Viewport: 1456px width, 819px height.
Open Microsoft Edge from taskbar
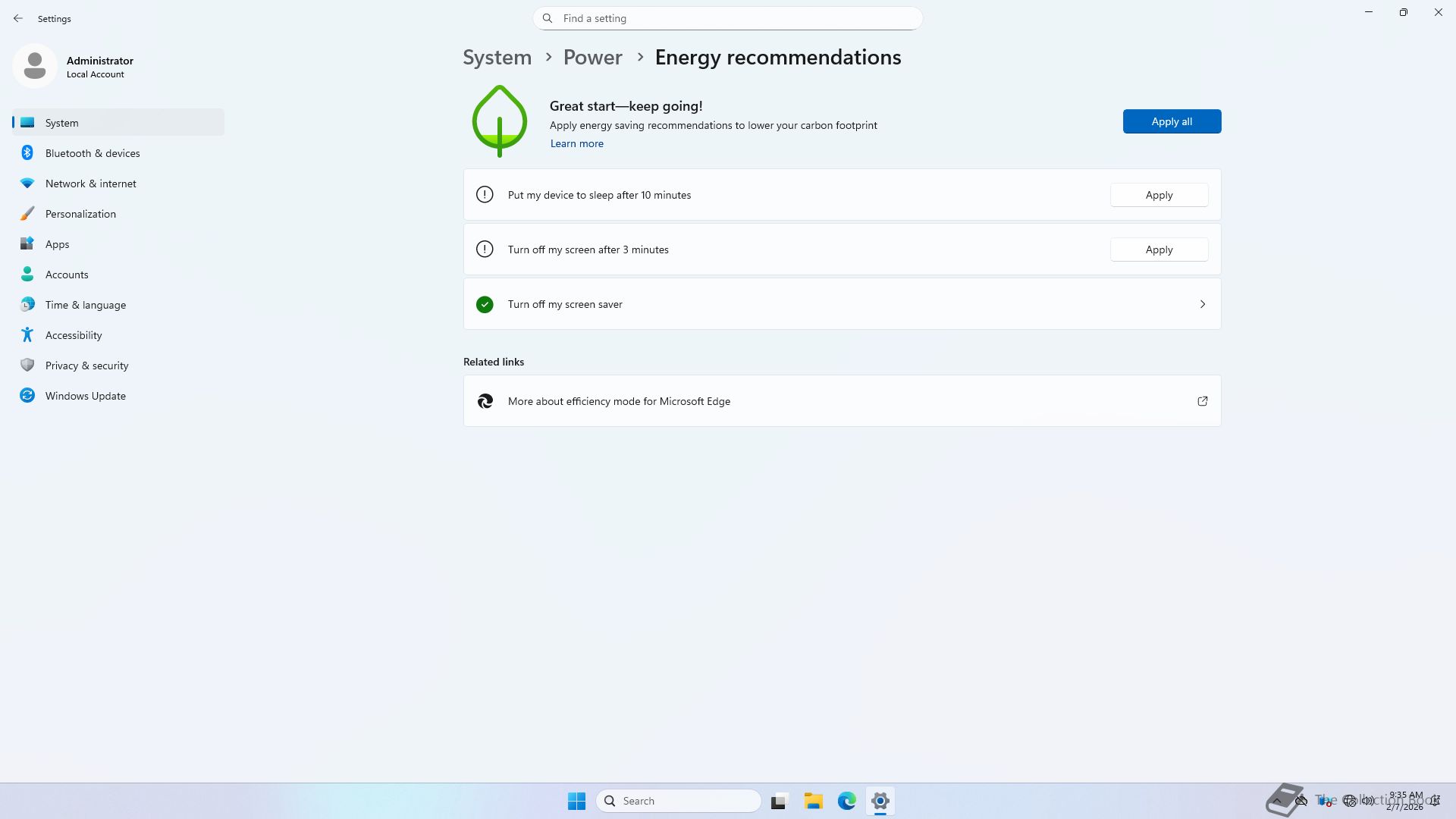[x=846, y=801]
